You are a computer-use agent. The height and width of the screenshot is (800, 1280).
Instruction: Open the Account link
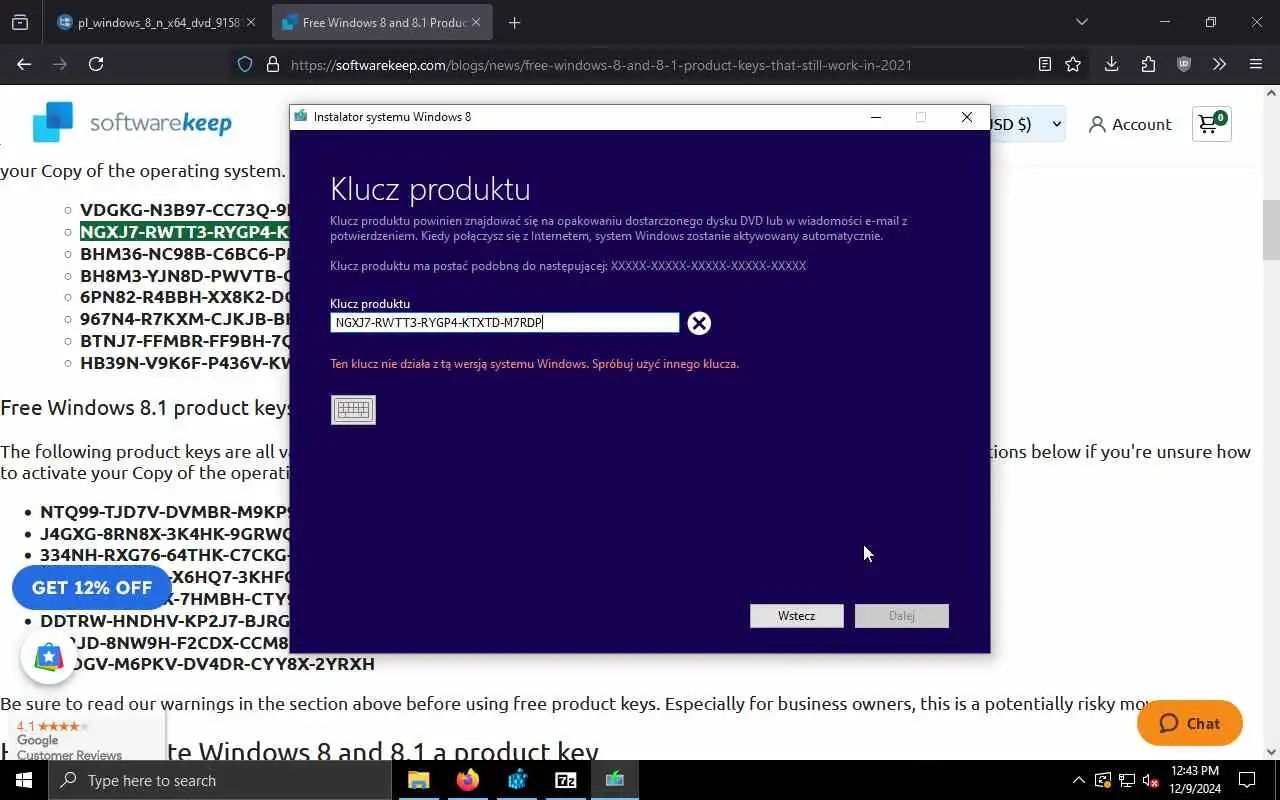(1130, 124)
